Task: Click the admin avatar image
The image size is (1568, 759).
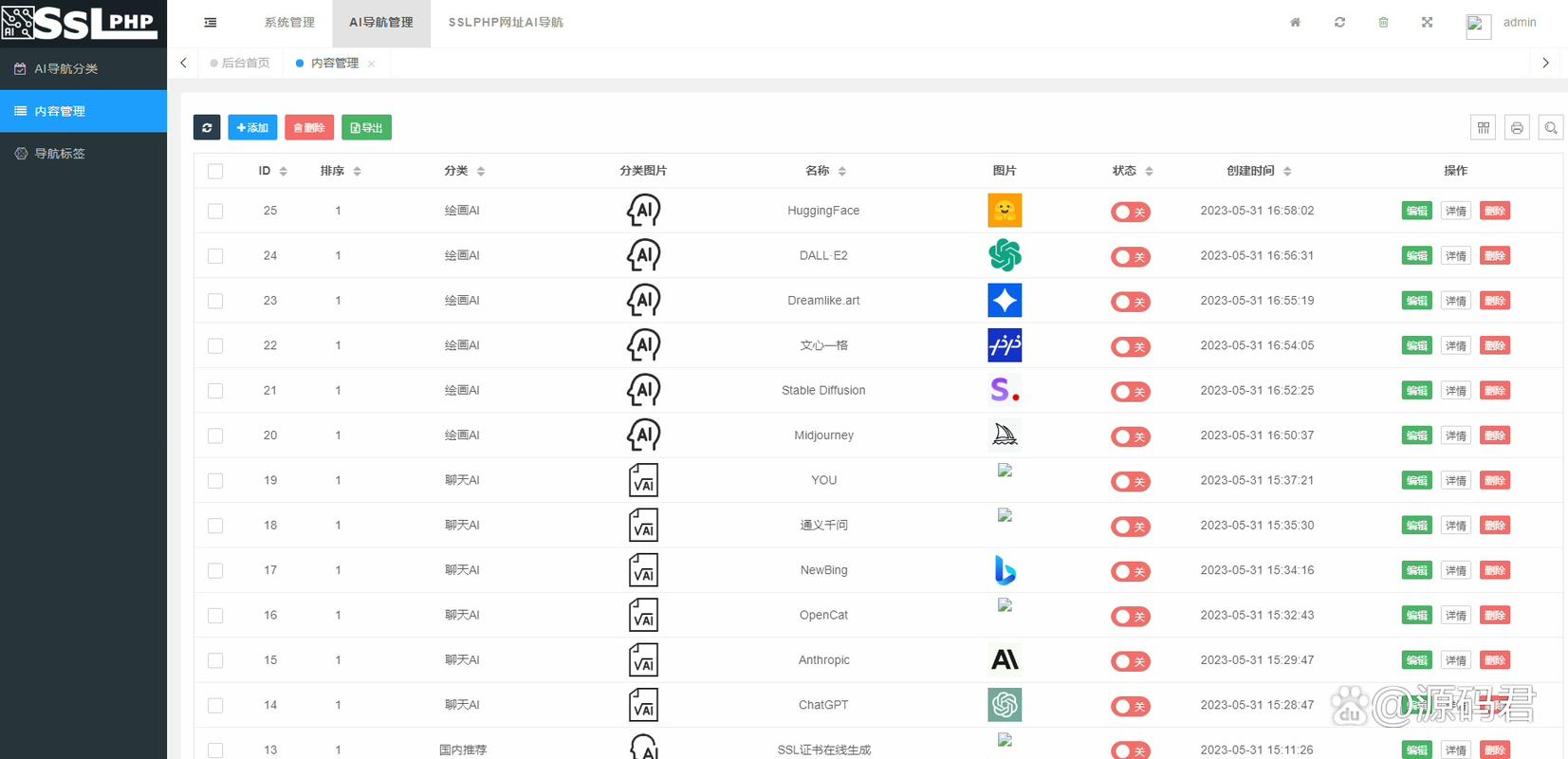Action: (x=1478, y=26)
